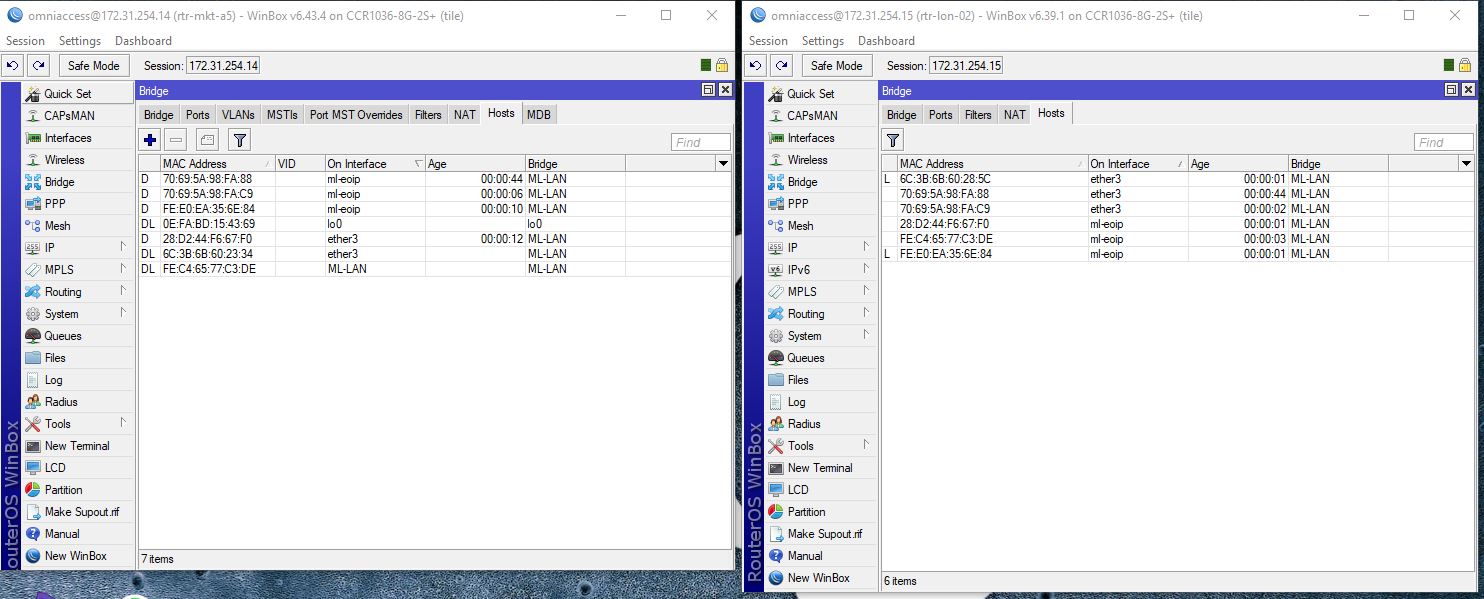Click inside the Find input field

click(x=699, y=141)
